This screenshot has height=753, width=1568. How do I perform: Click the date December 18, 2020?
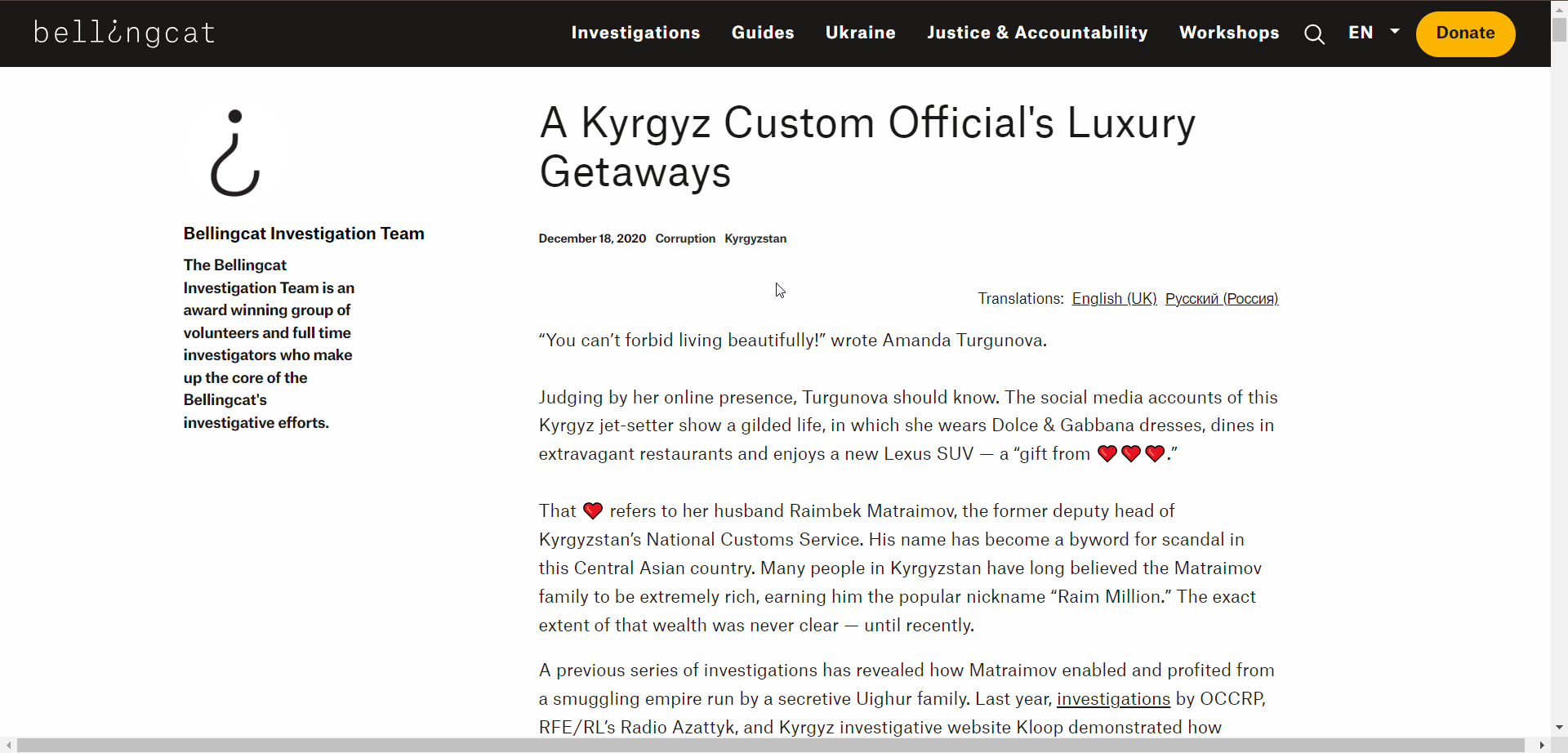592,238
